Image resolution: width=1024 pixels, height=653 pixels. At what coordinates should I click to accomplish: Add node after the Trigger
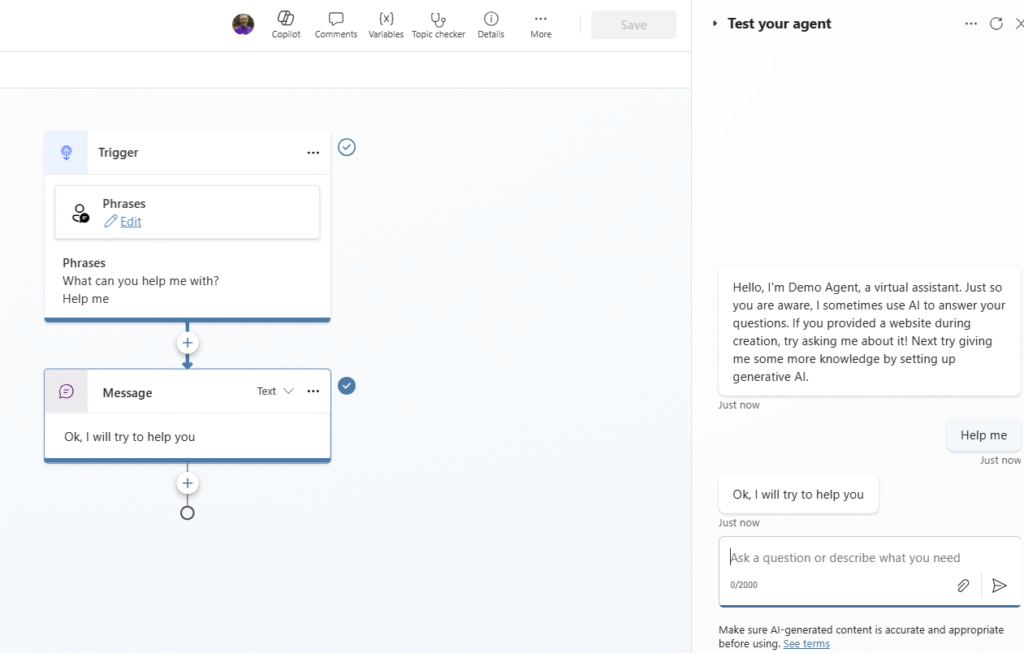point(187,343)
